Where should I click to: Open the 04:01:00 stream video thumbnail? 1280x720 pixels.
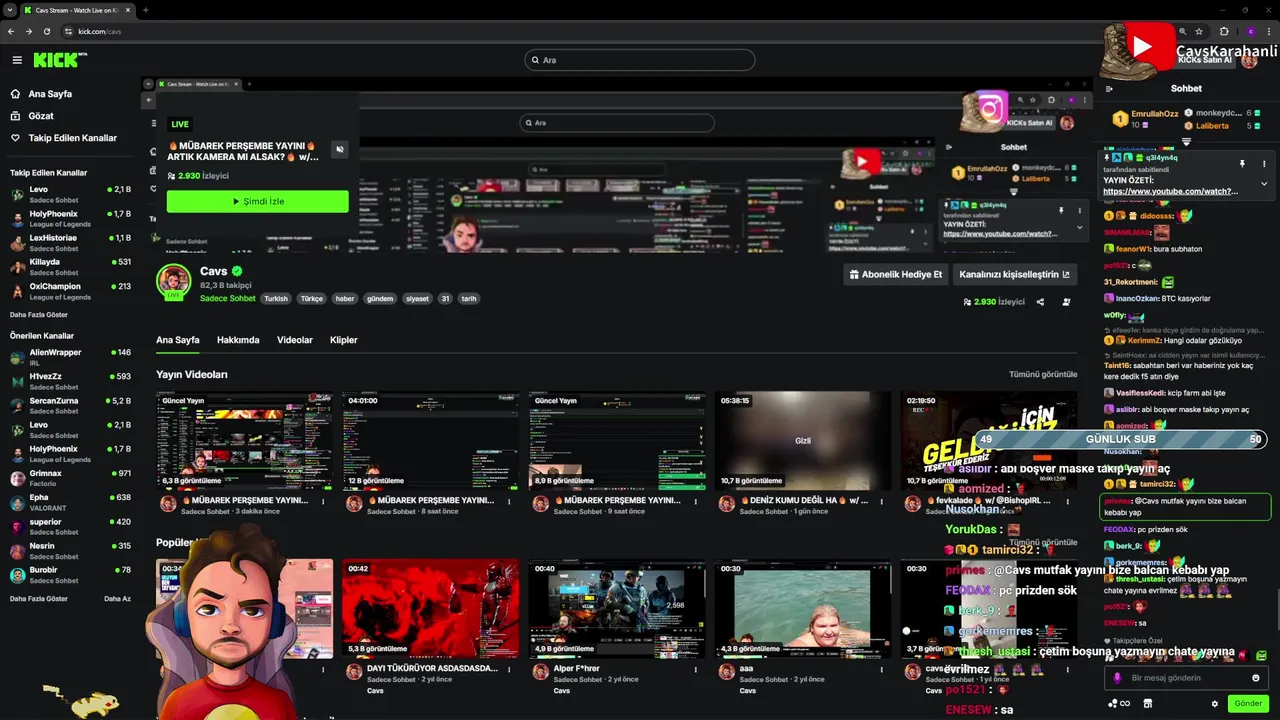coord(430,441)
